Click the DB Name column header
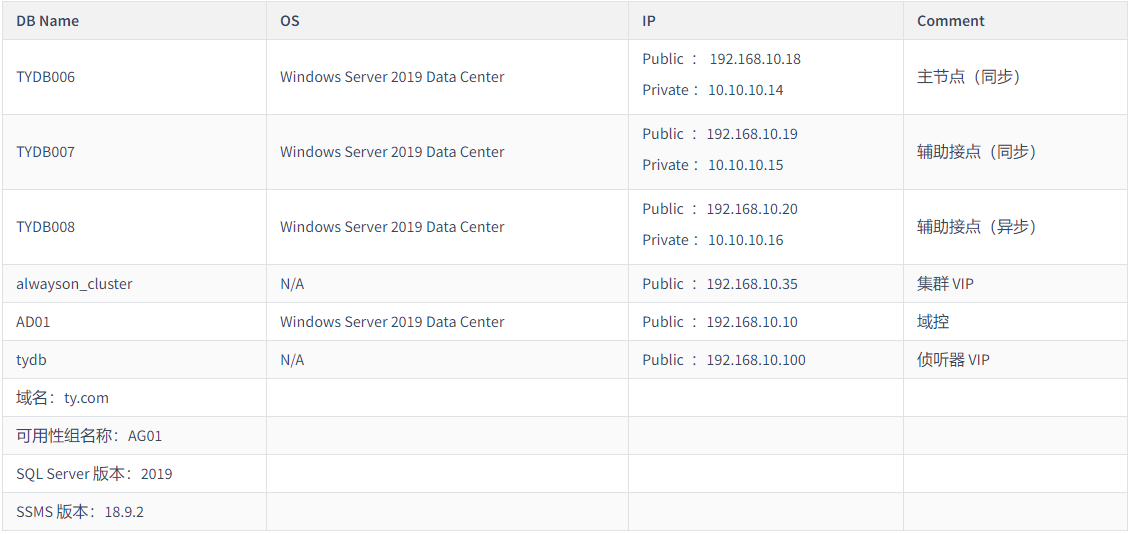 pos(47,21)
